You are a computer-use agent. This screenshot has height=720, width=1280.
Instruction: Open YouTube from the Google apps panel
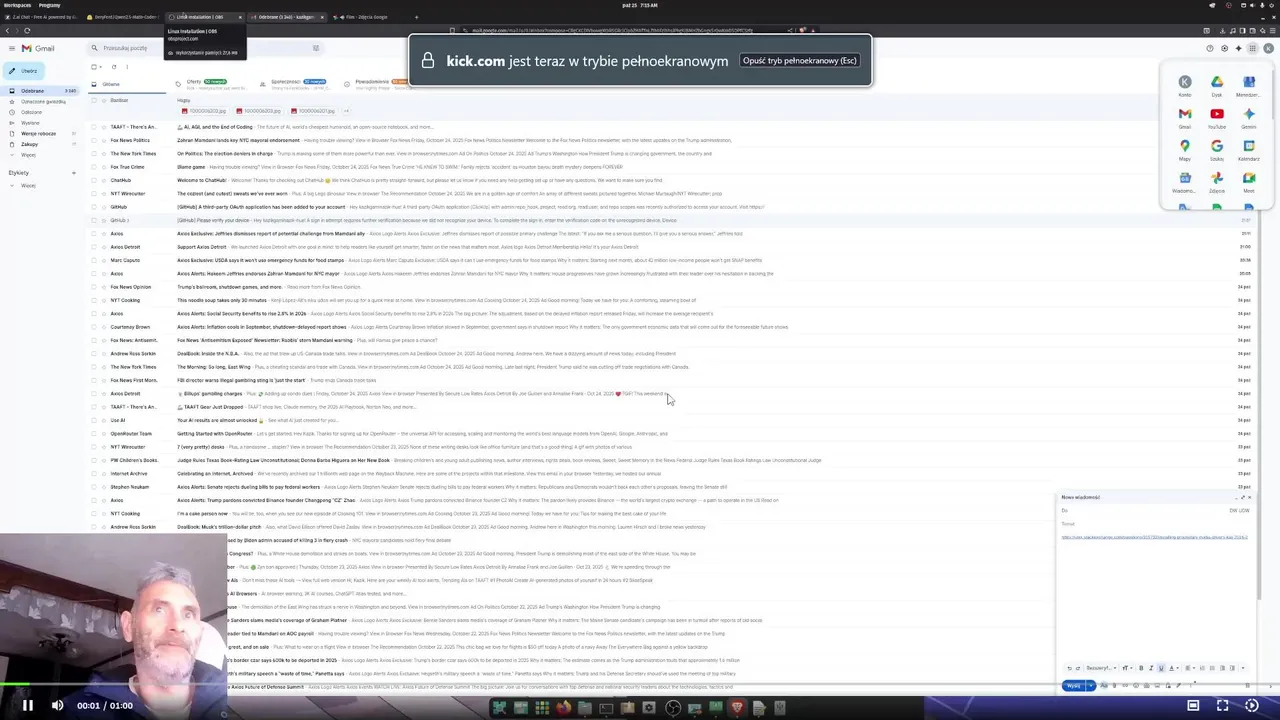[x=1216, y=117]
